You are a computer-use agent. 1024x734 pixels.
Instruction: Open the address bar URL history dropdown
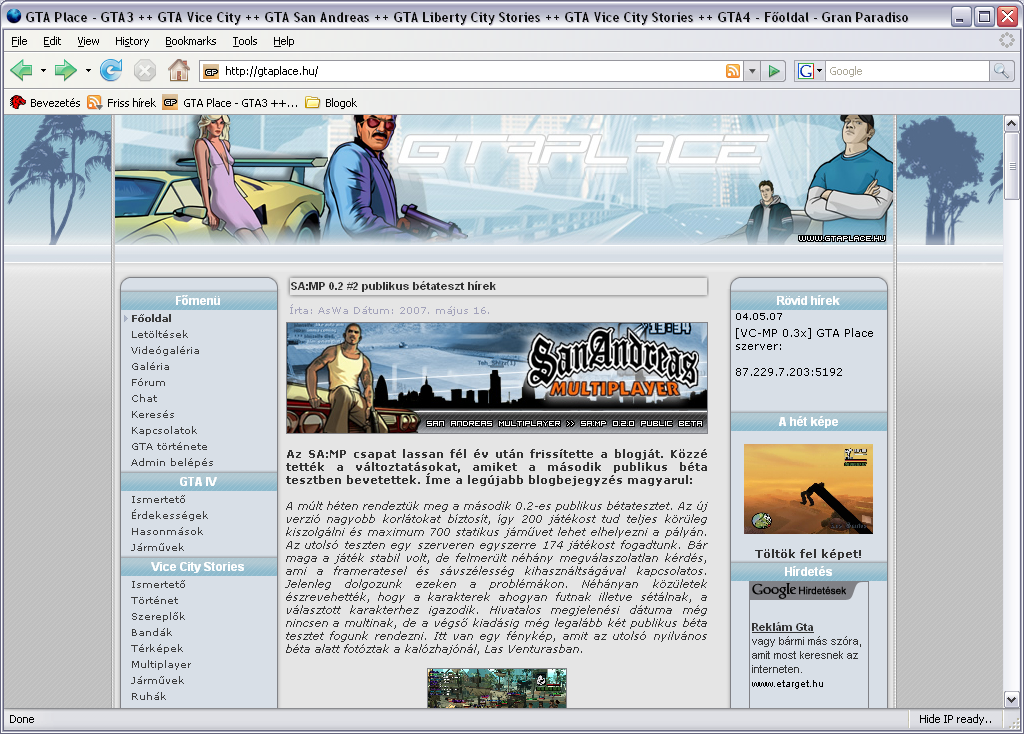(752, 71)
